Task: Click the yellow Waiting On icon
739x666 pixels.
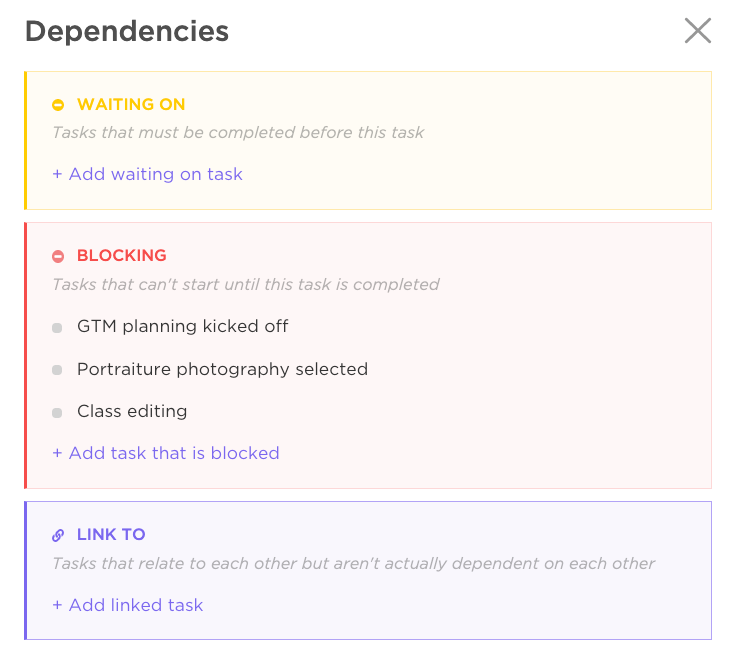Action: pyautogui.click(x=58, y=104)
